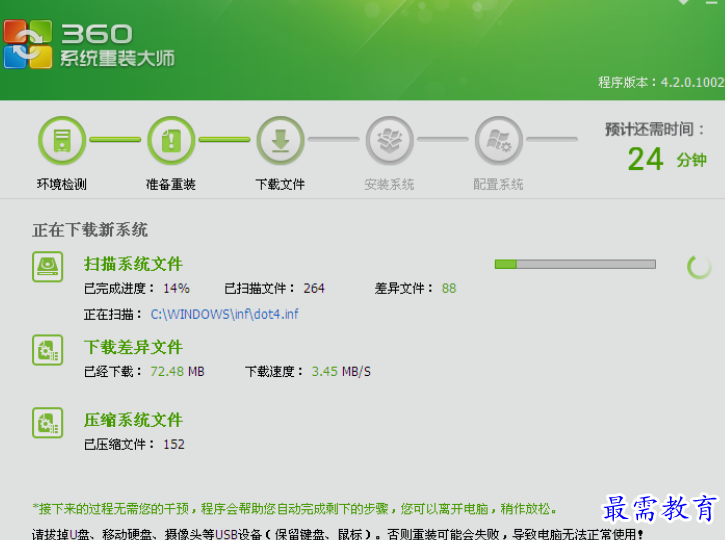Click the 环境检测 step label
725x540 pixels.
pyautogui.click(x=62, y=184)
